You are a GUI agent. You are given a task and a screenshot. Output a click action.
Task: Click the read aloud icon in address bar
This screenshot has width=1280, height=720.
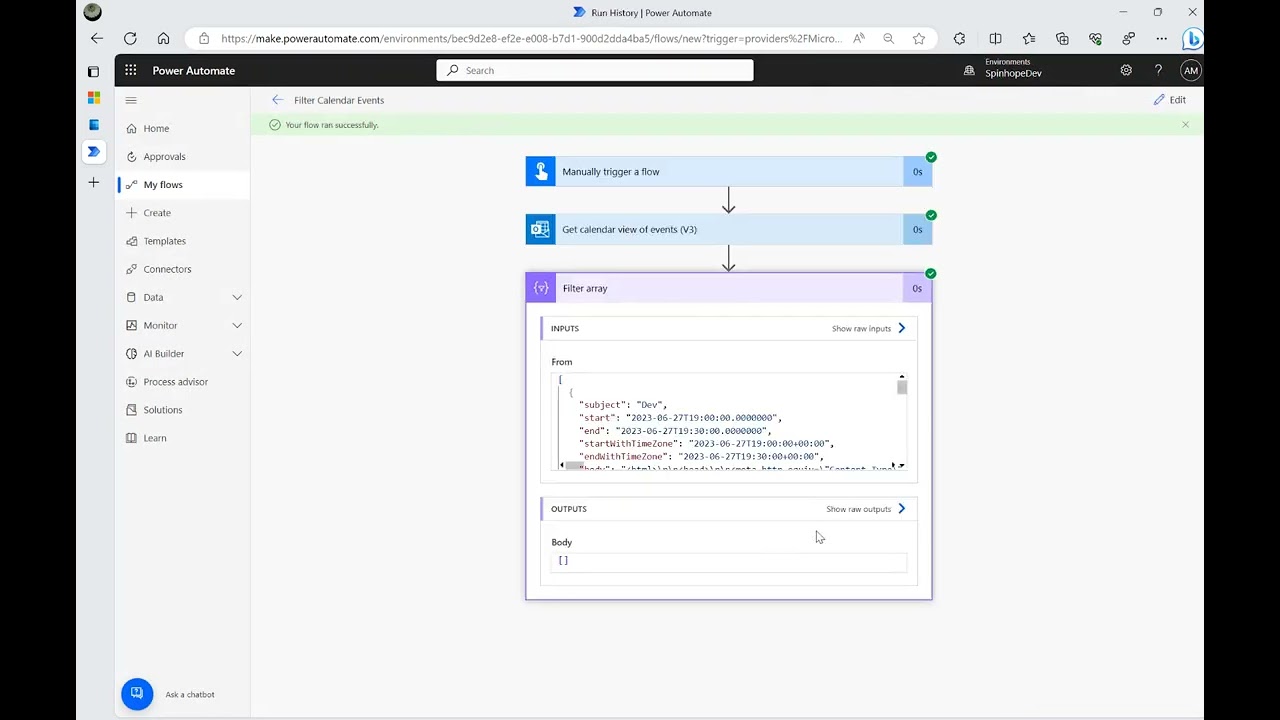(859, 38)
